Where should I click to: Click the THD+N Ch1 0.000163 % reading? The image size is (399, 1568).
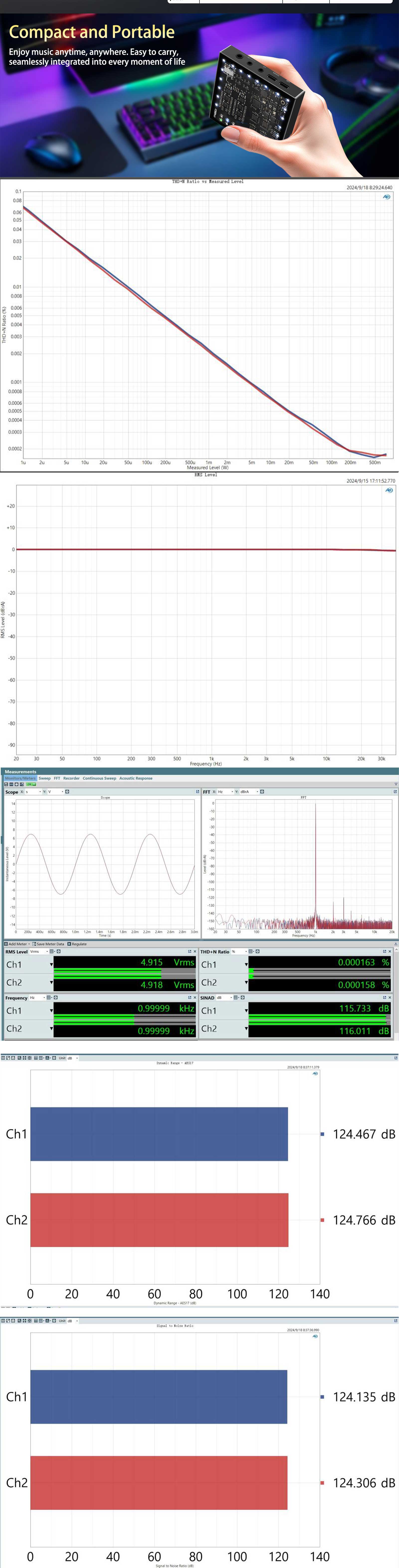[364, 962]
